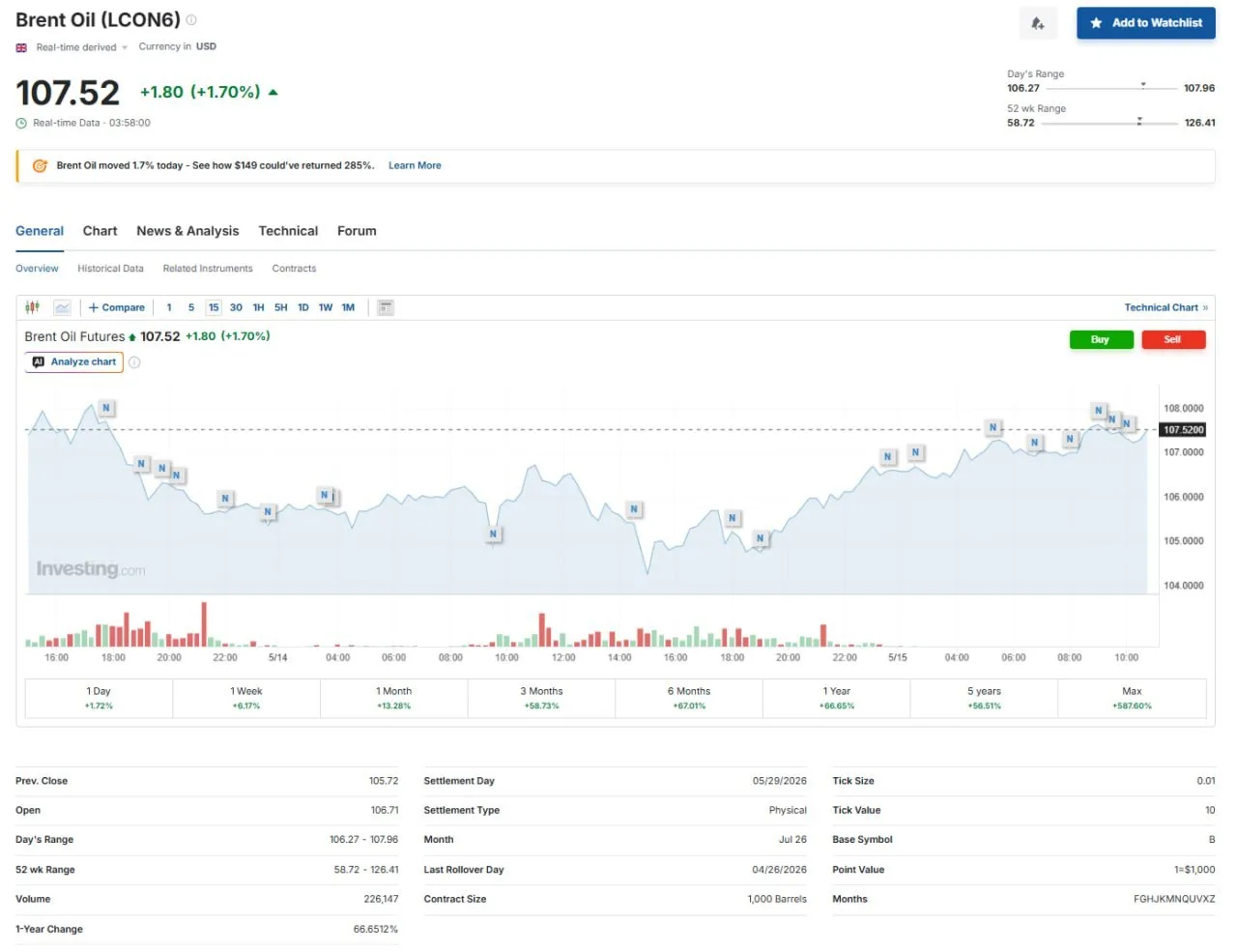Open the News & Analysis tab
This screenshot has height=952, width=1237.
[187, 231]
